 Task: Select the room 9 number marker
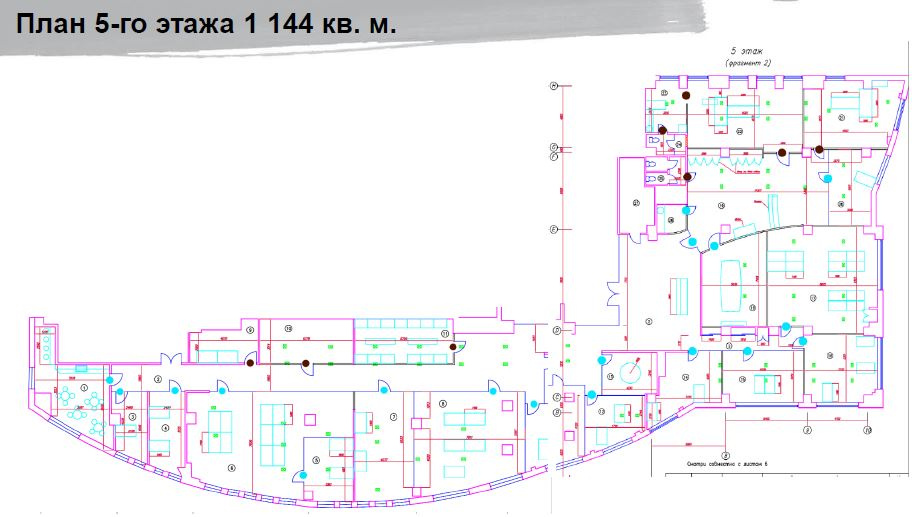click(251, 328)
